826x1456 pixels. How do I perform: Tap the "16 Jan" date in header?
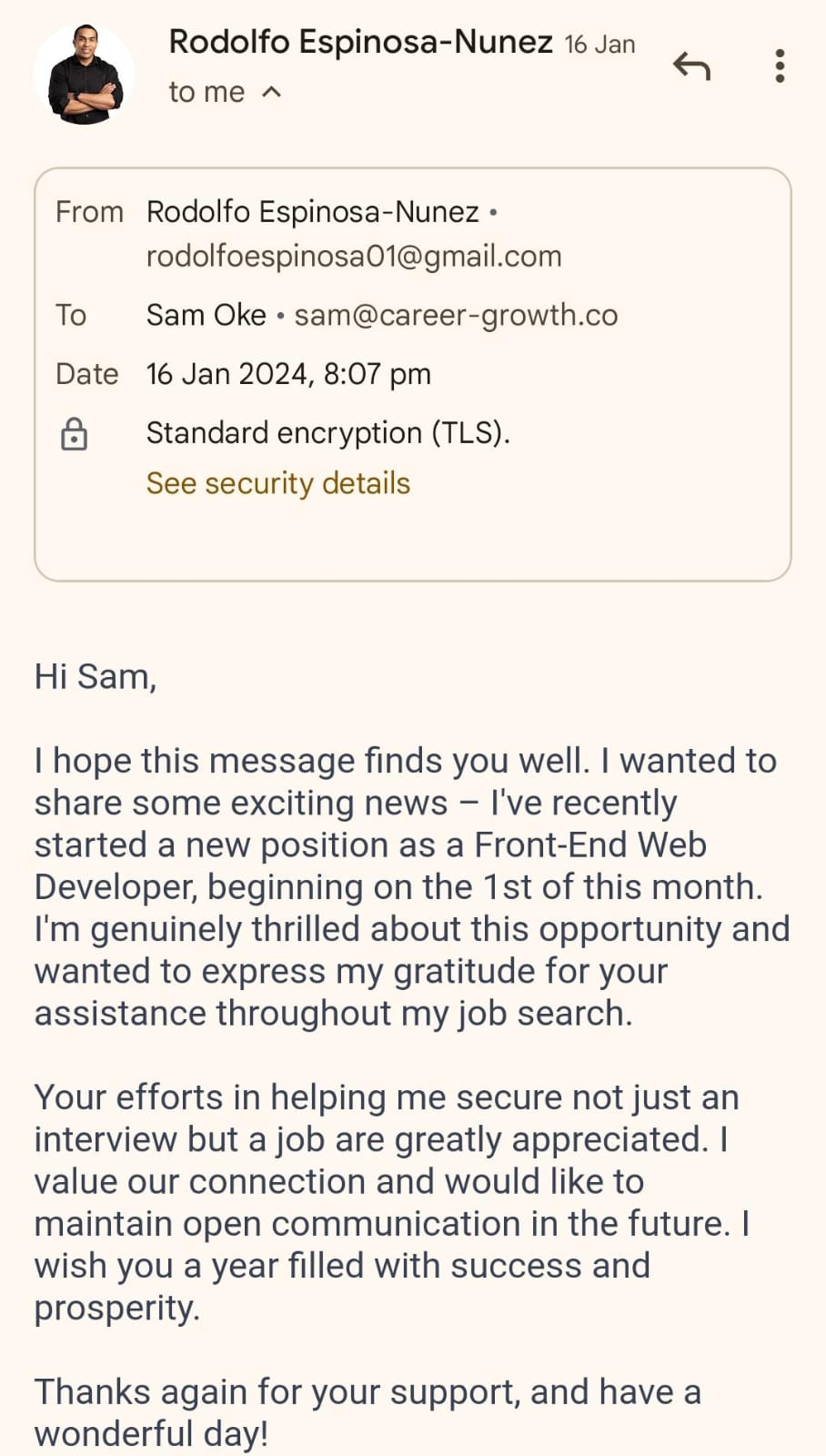[x=599, y=45]
